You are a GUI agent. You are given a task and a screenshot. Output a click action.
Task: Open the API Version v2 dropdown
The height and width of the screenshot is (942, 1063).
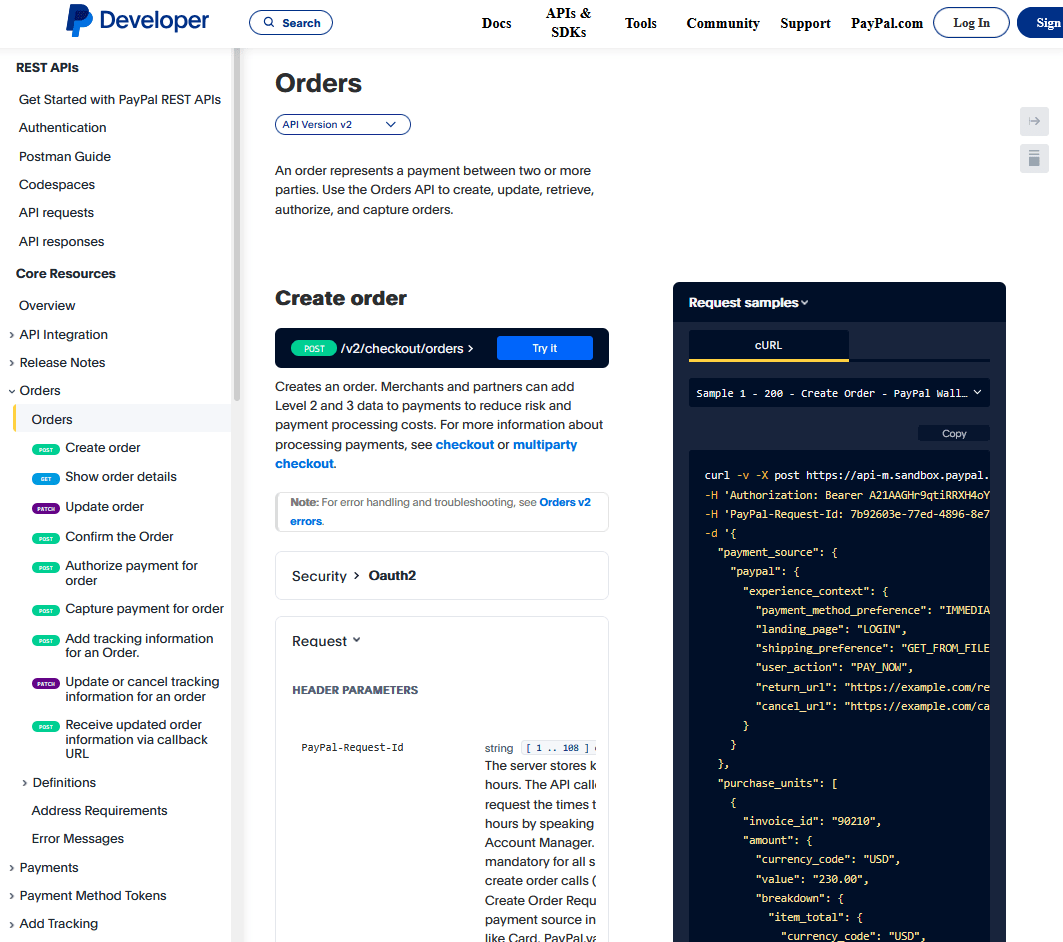[x=342, y=124]
